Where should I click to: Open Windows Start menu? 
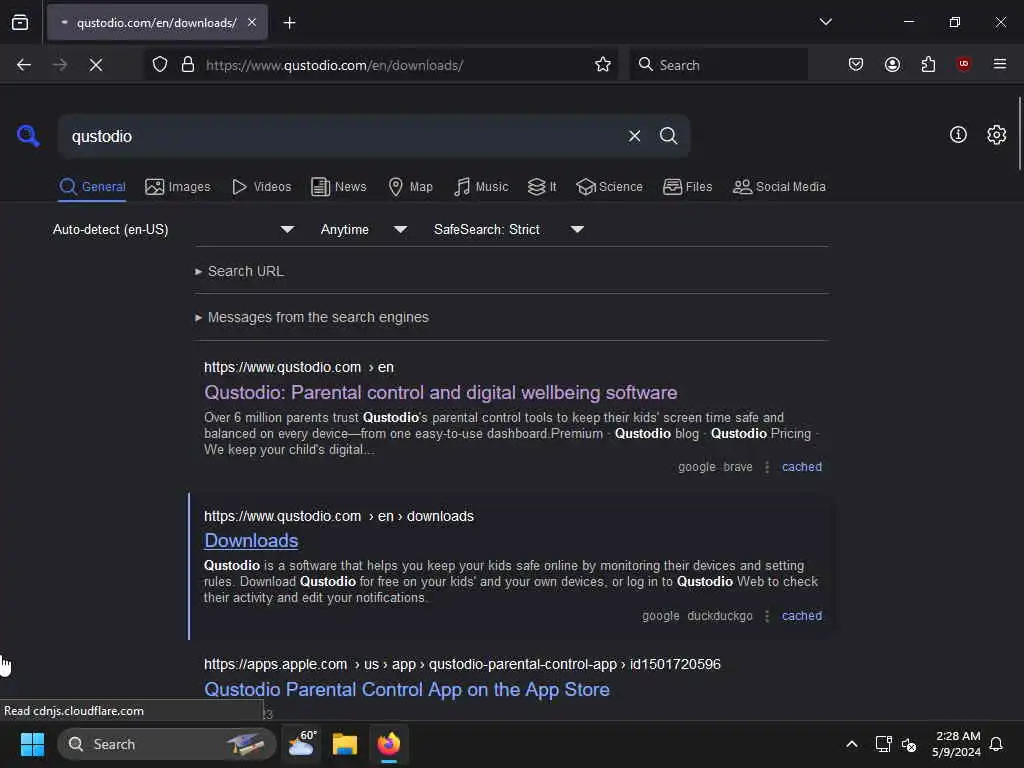[32, 744]
